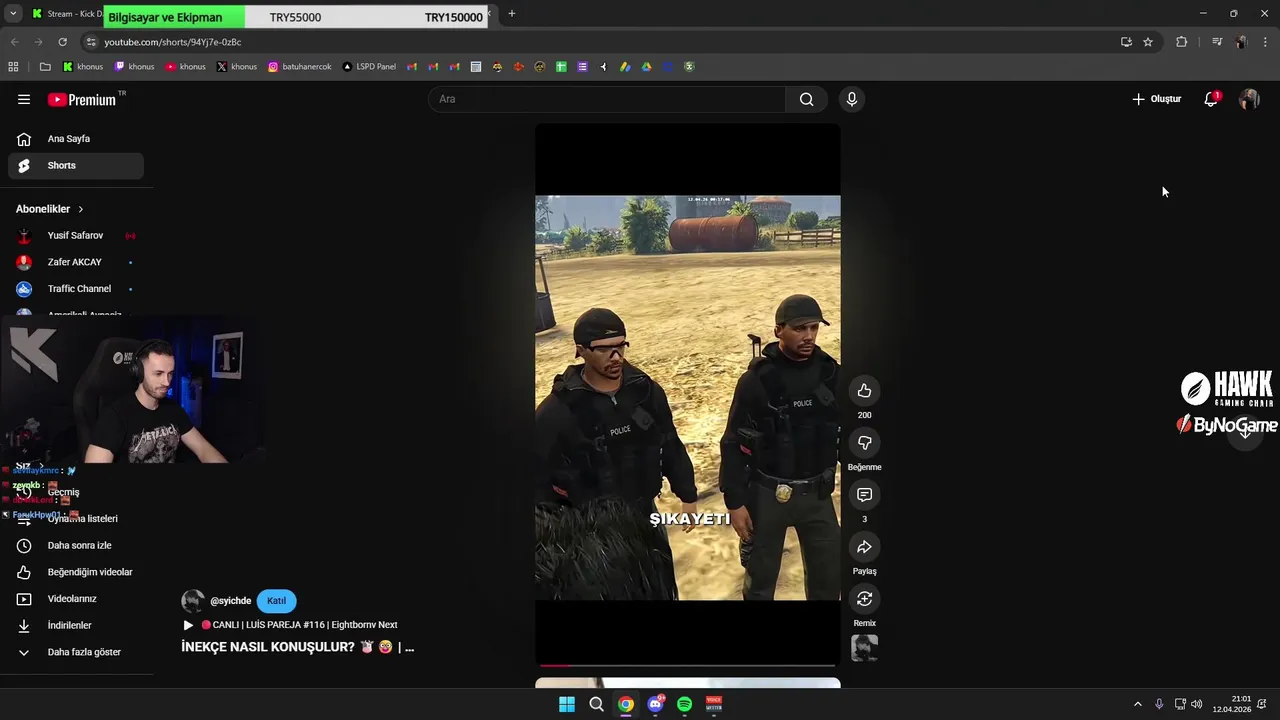
Task: Click the Remix icon
Action: [x=864, y=599]
